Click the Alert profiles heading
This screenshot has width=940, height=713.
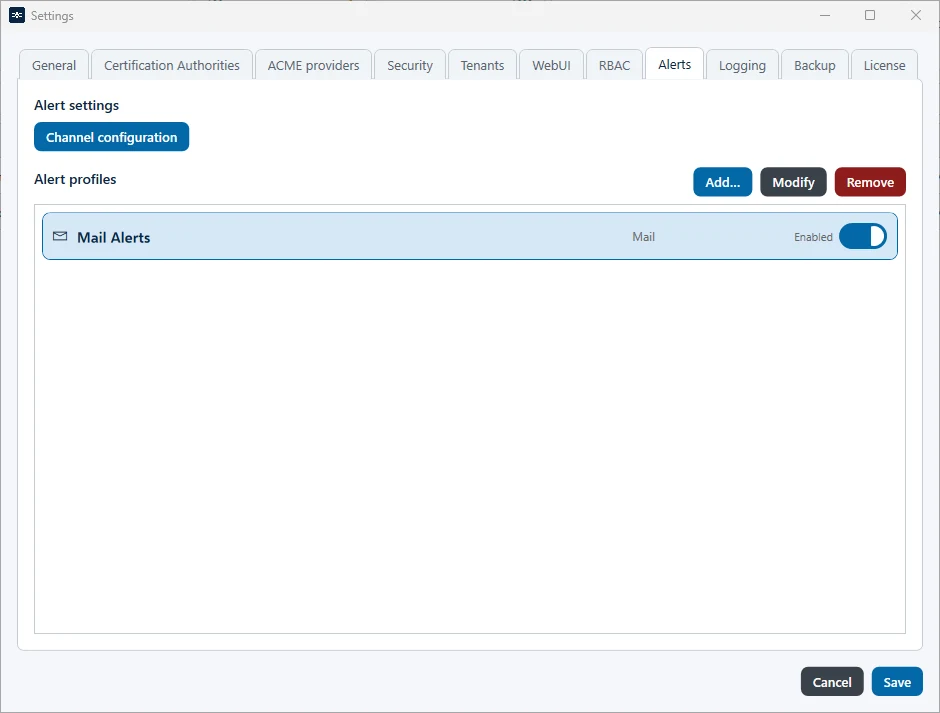pyautogui.click(x=75, y=179)
